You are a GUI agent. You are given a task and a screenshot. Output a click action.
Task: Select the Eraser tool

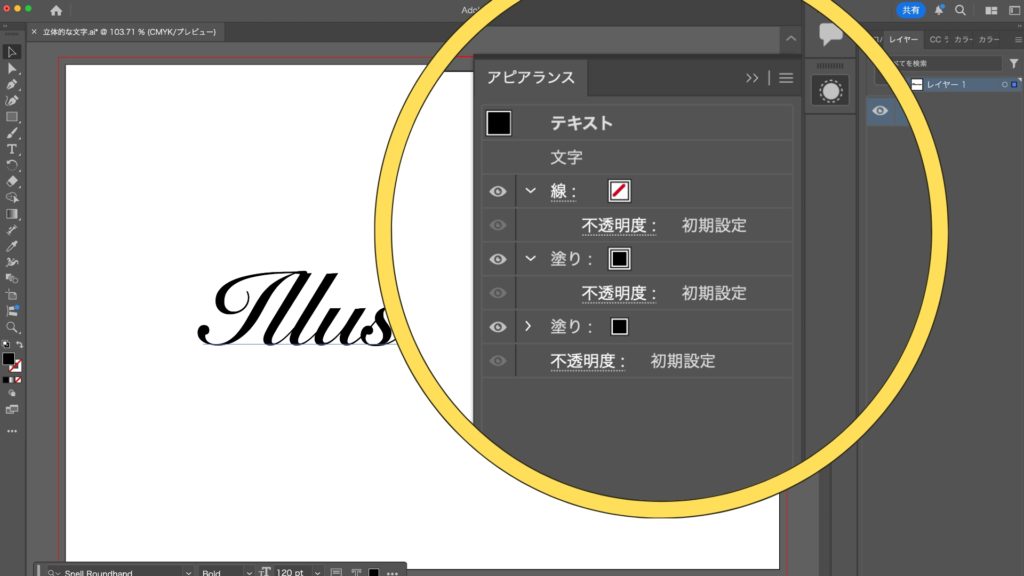pyautogui.click(x=12, y=181)
